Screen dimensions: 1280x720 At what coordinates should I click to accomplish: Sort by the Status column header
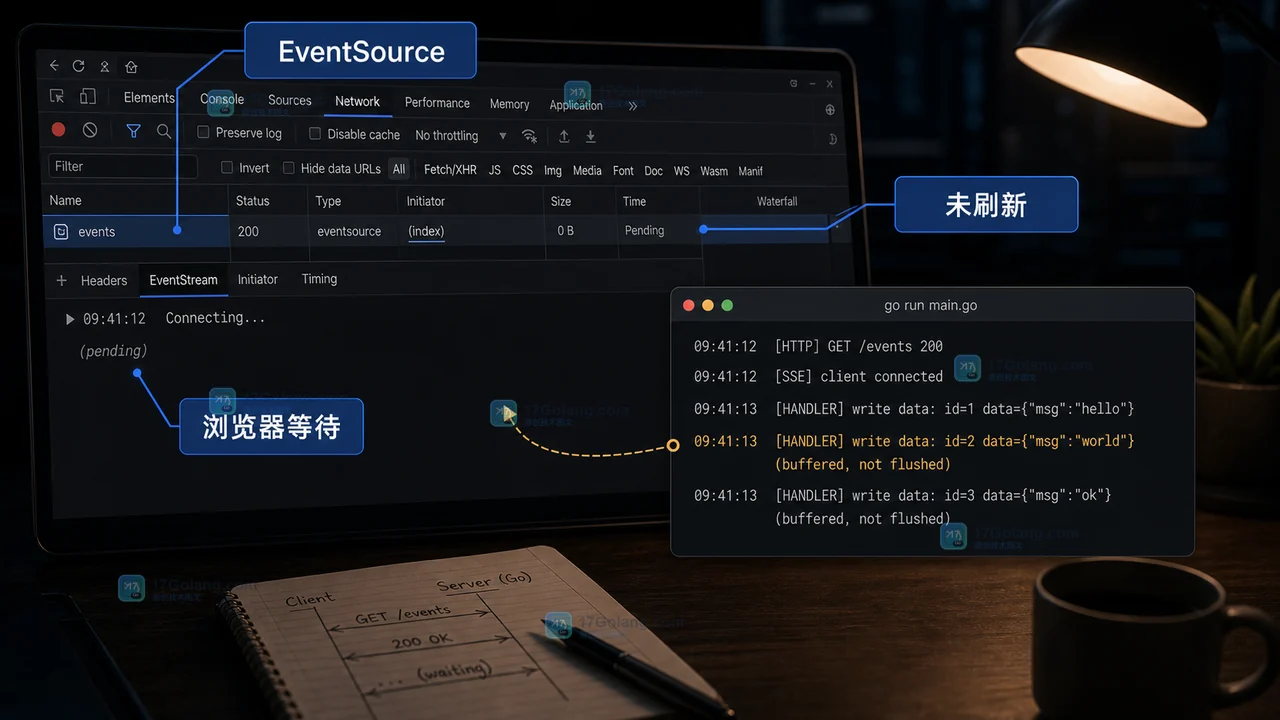pyautogui.click(x=253, y=201)
